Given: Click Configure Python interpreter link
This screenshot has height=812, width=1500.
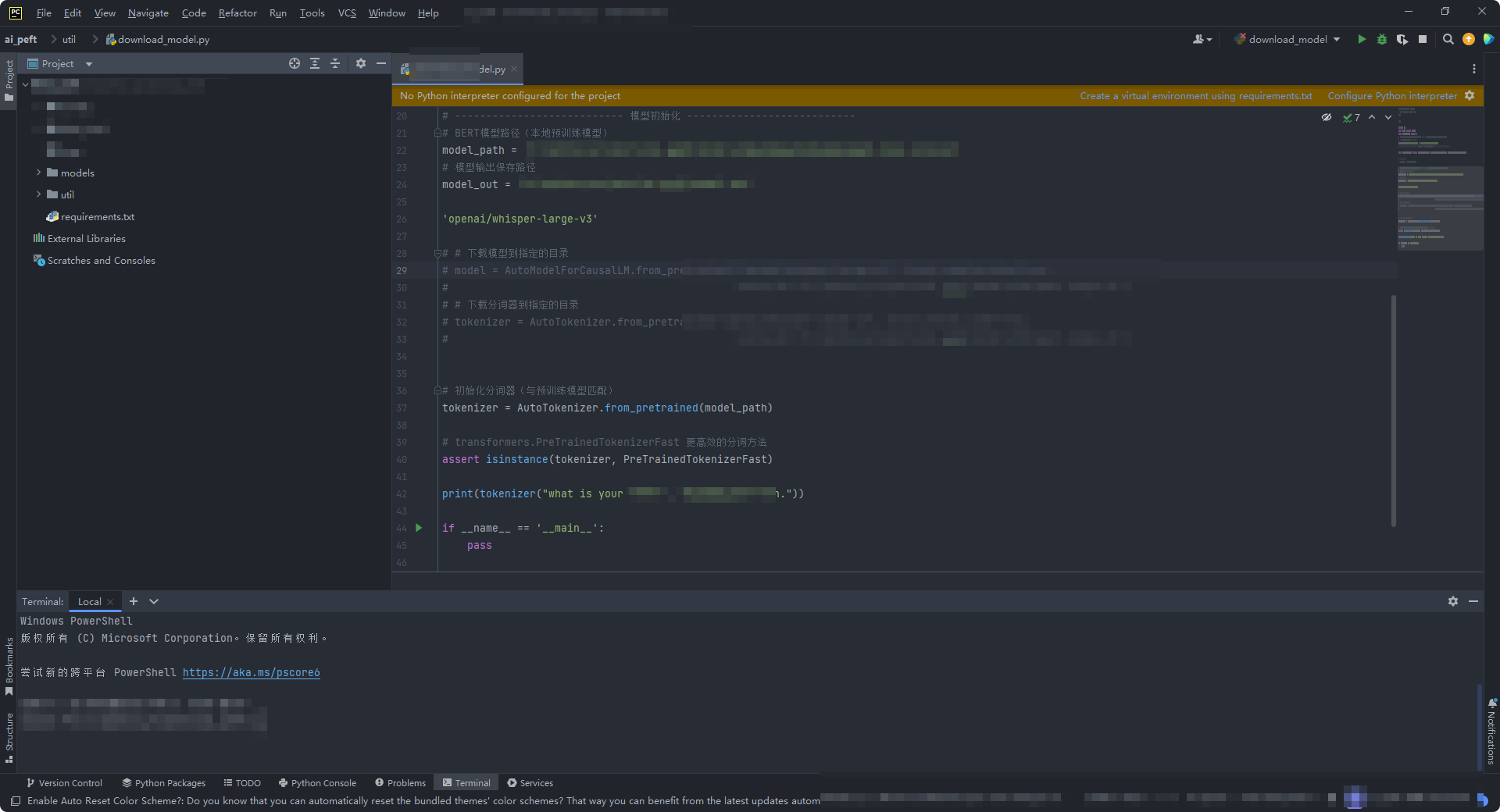Looking at the screenshot, I should [x=1392, y=95].
